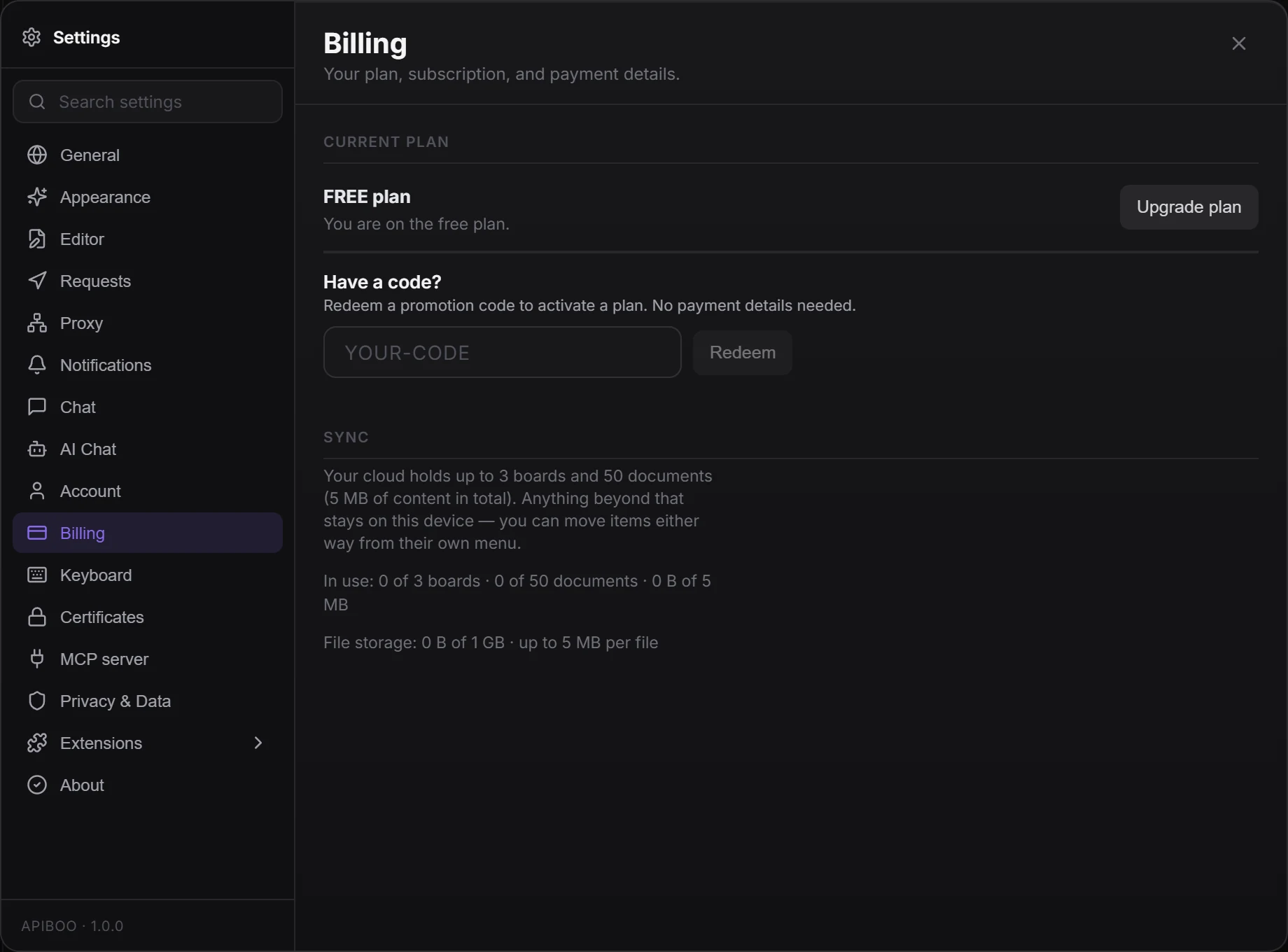Viewport: 1288px width, 952px height.
Task: Click the 'APIBOO · 1.0.0' version text
Action: [x=72, y=925]
